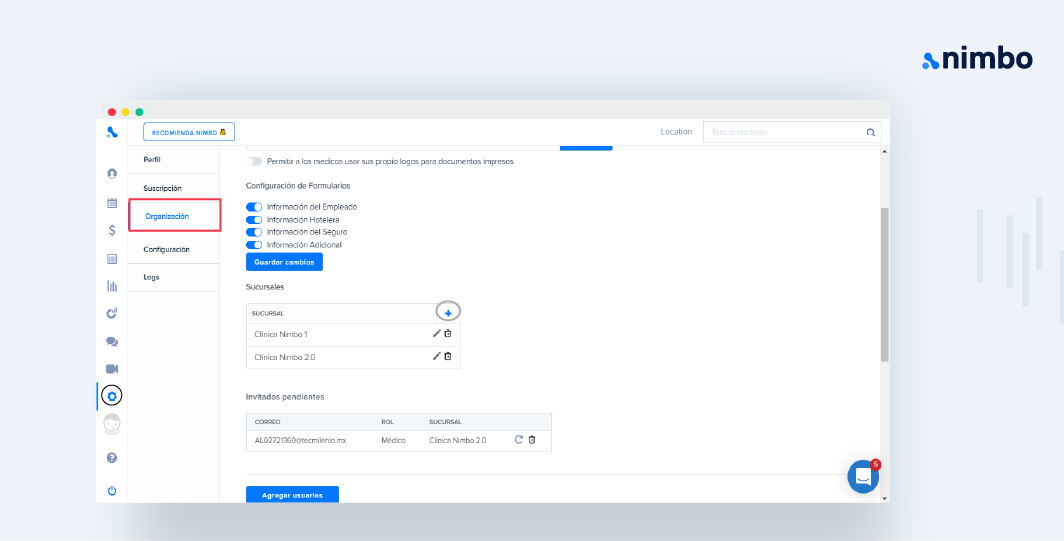Image resolution: width=1064 pixels, height=541 pixels.
Task: Open video consultations camera icon
Action: (112, 369)
